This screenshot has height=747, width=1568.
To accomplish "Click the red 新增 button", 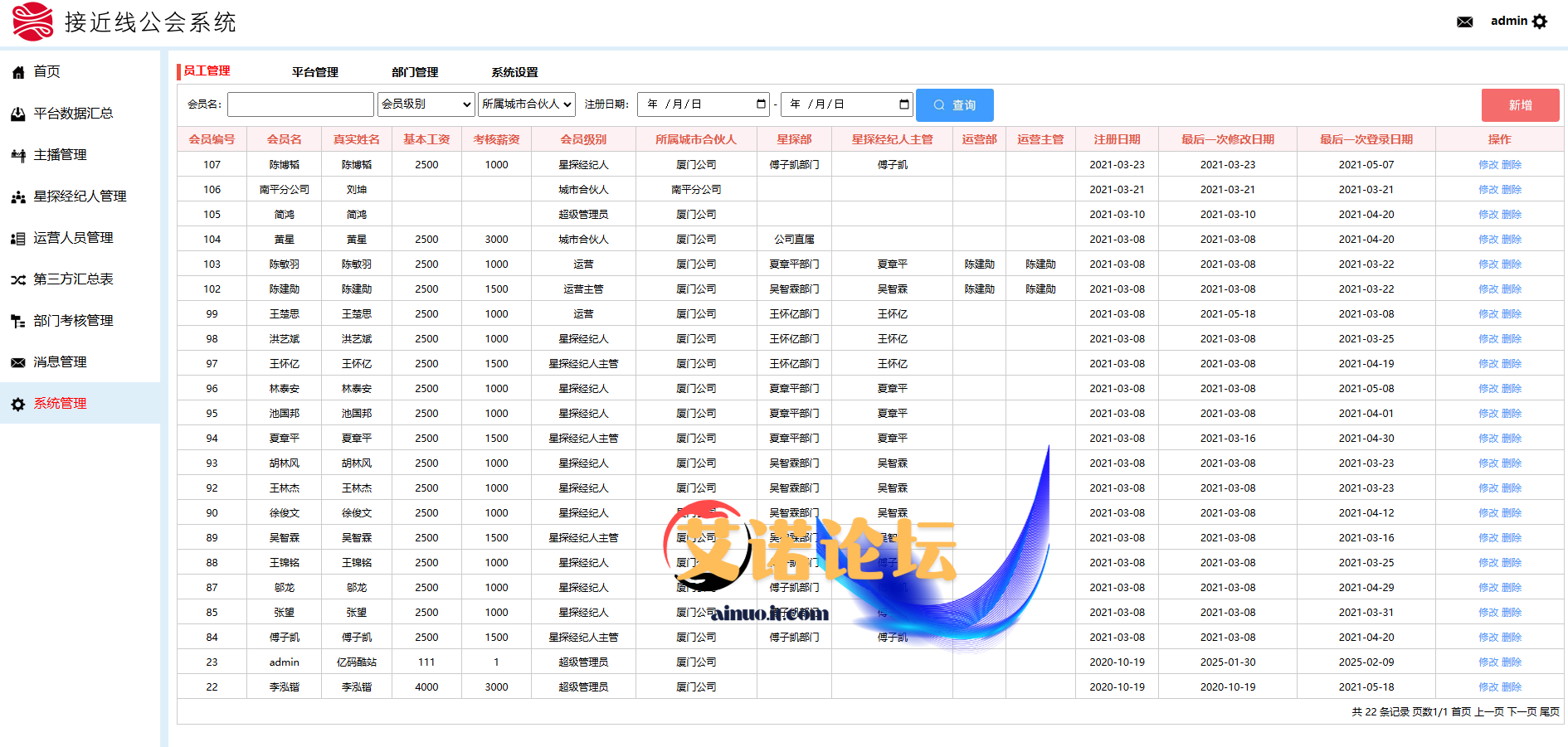I will coord(1520,105).
